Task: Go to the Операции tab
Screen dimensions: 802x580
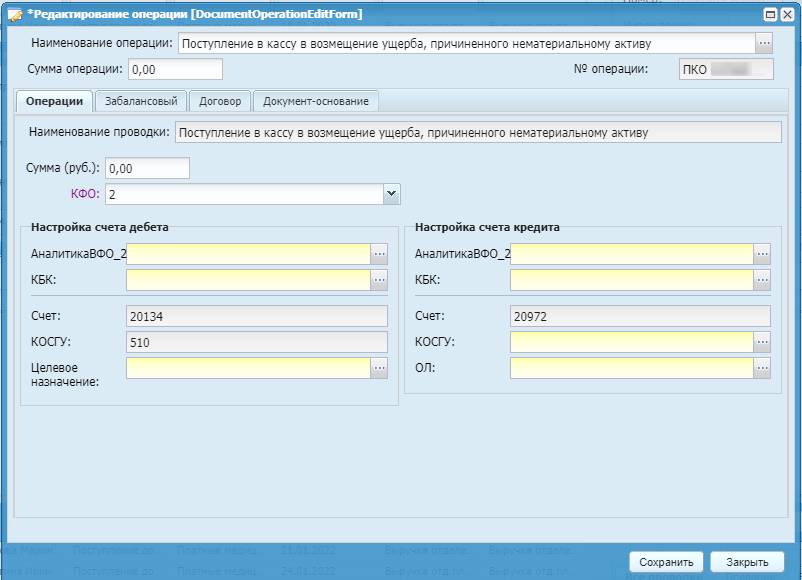Action: point(55,101)
